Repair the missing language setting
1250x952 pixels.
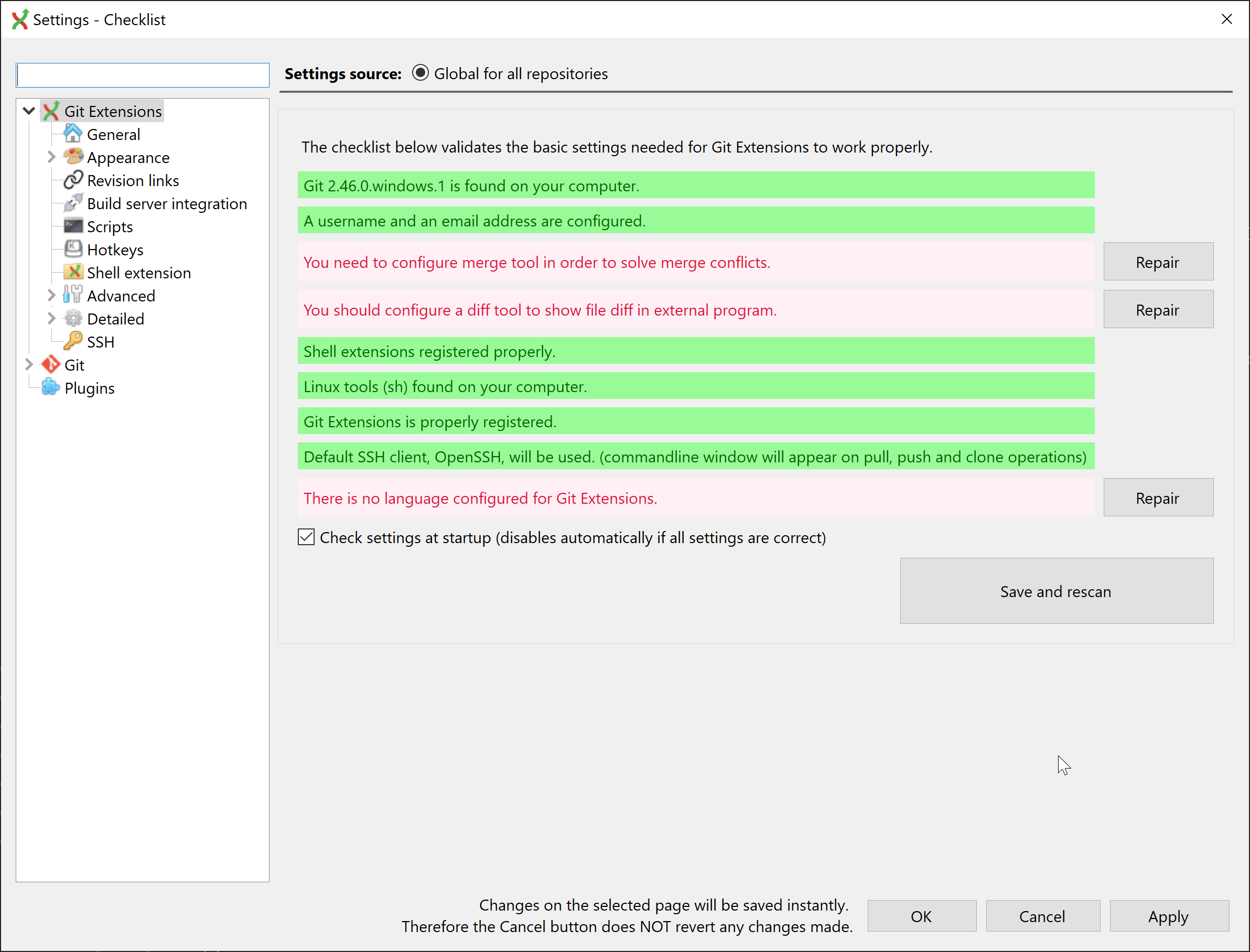coord(1158,497)
